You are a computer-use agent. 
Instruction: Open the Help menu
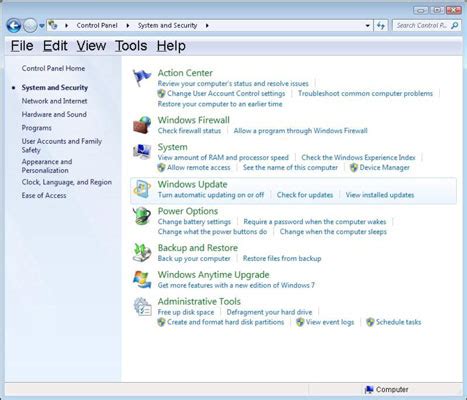(x=171, y=46)
